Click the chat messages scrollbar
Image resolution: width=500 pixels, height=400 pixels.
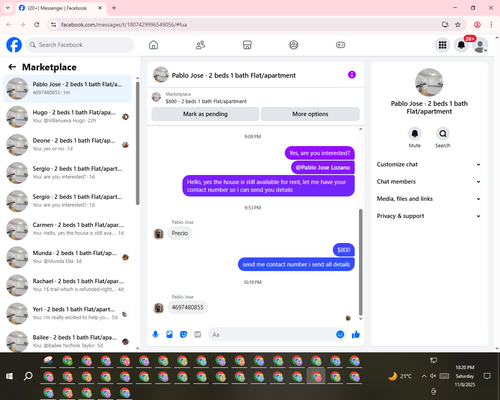[360, 262]
